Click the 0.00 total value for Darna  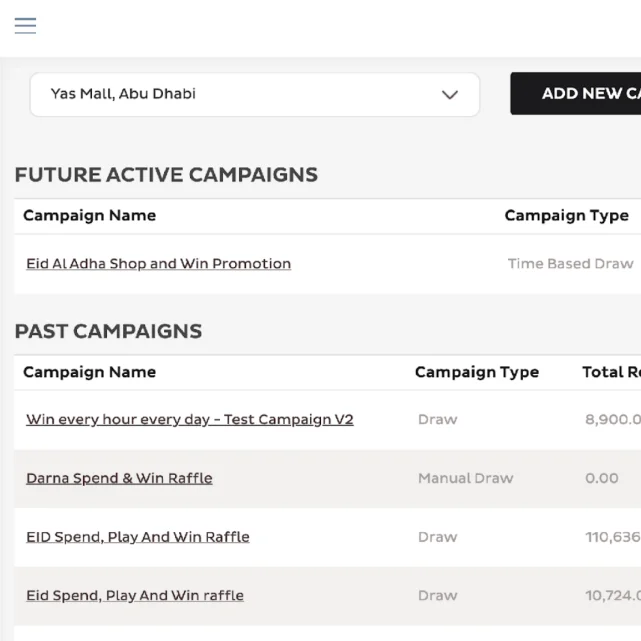pyautogui.click(x=601, y=478)
